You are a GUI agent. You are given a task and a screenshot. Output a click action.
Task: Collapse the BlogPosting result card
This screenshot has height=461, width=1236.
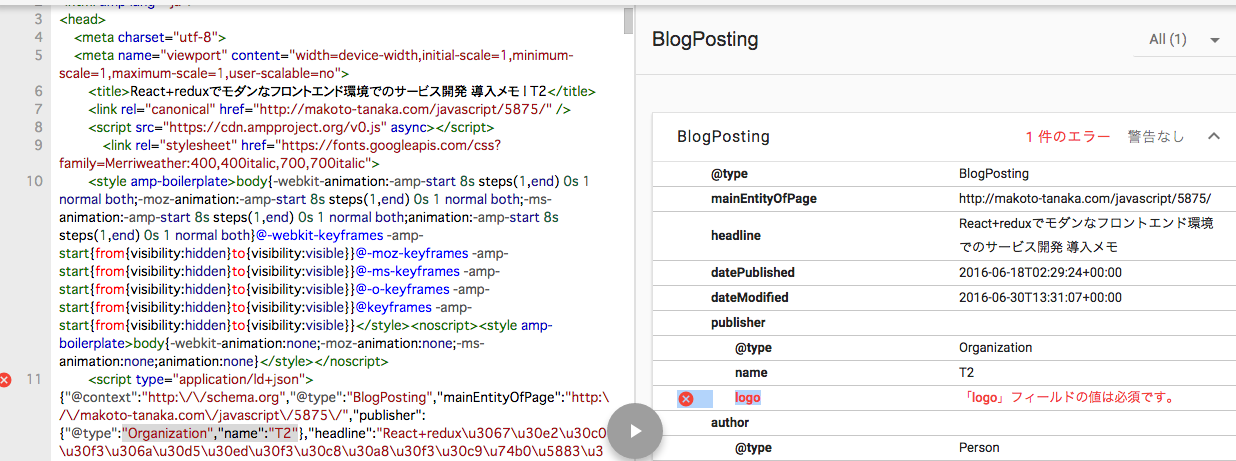tap(1214, 136)
